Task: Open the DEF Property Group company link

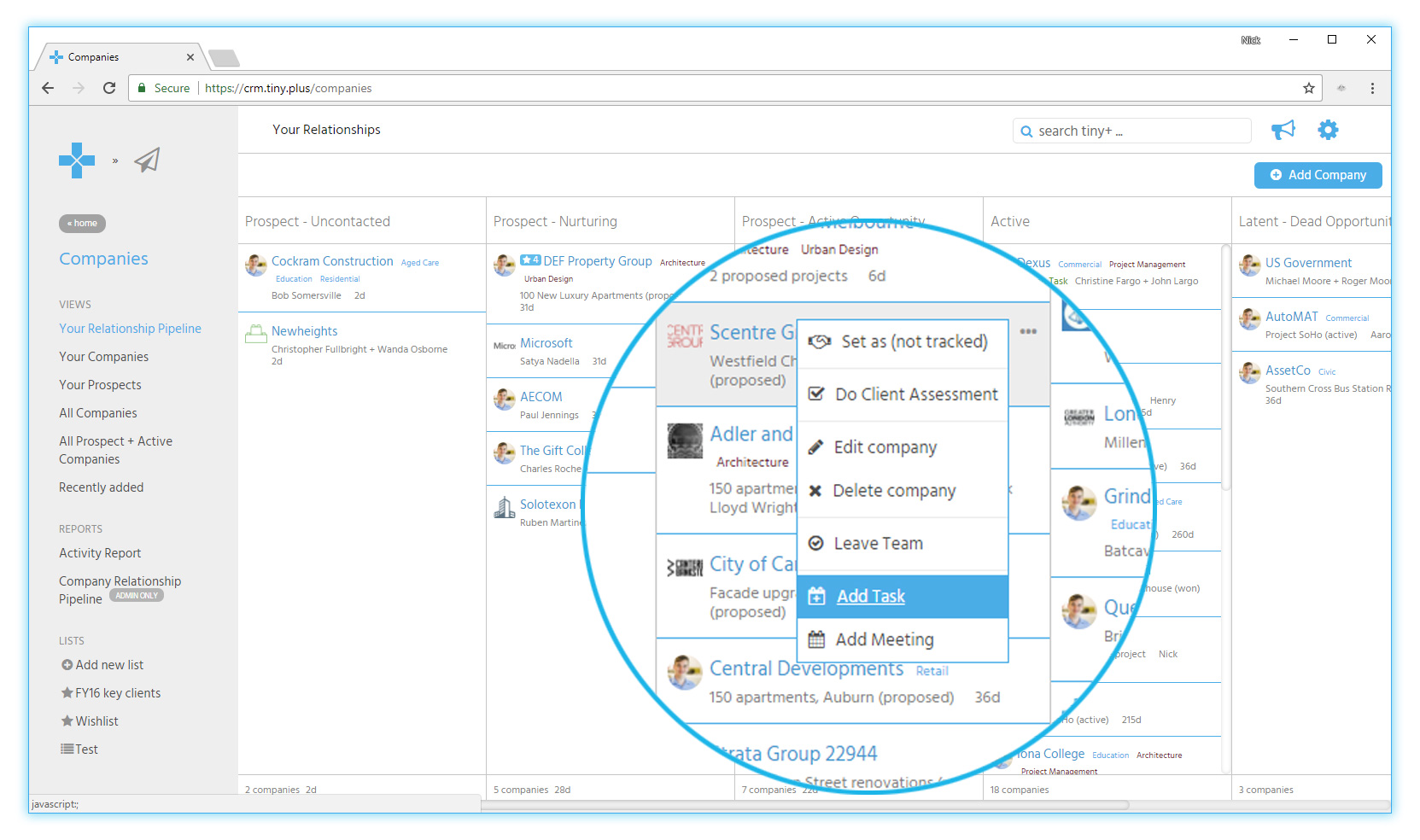Action: (598, 261)
